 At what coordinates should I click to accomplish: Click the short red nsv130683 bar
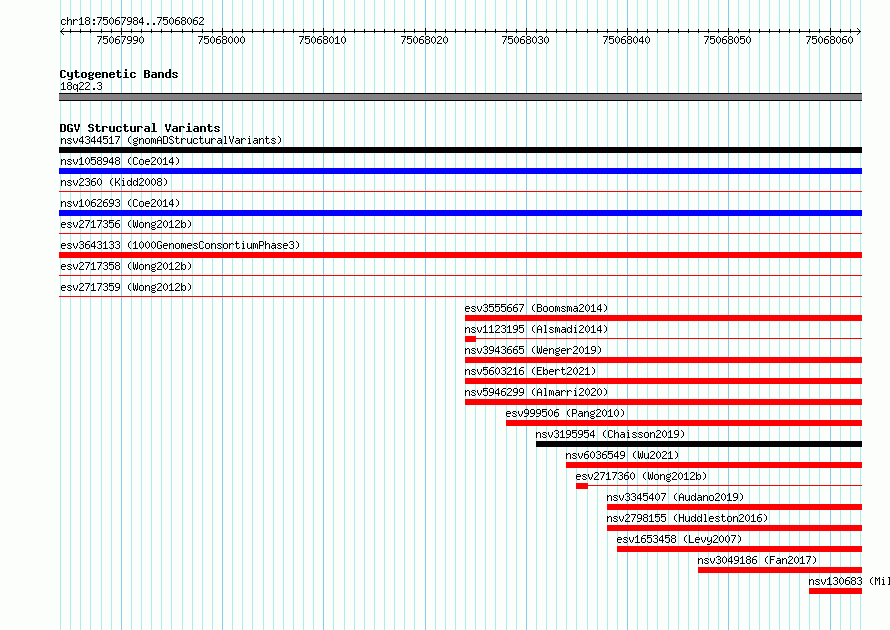(x=836, y=591)
